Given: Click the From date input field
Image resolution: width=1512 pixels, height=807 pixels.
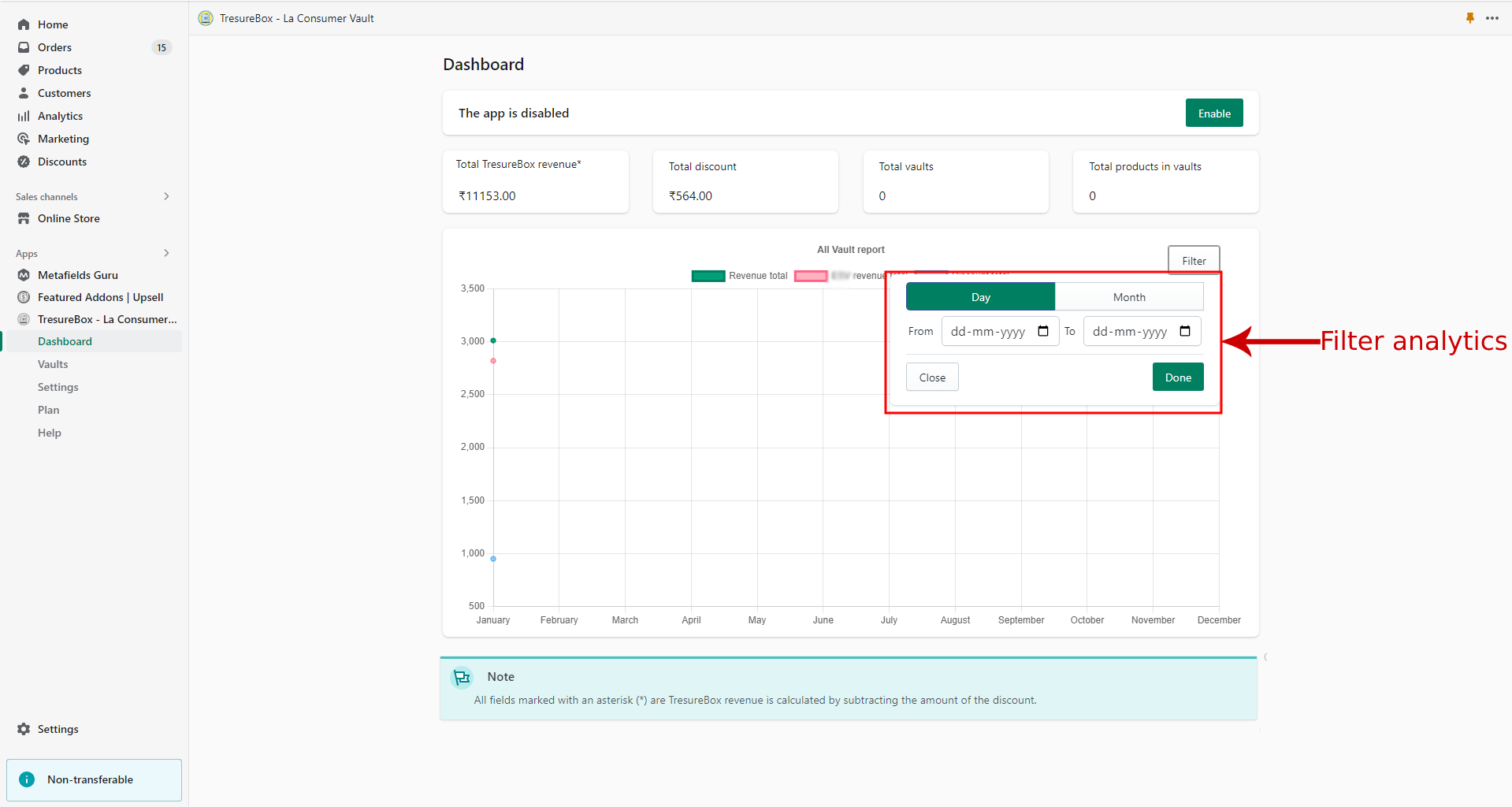Looking at the screenshot, I should pos(1000,331).
